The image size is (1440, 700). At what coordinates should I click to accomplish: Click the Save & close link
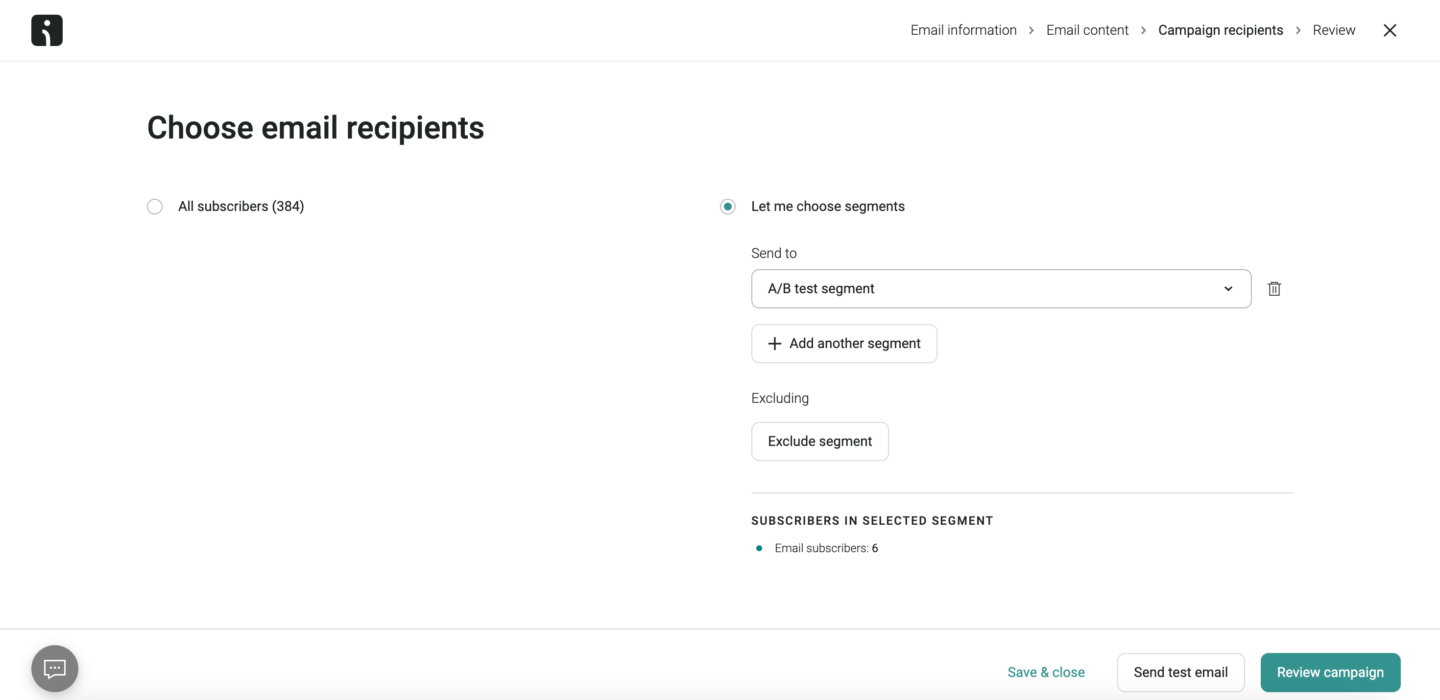tap(1046, 672)
